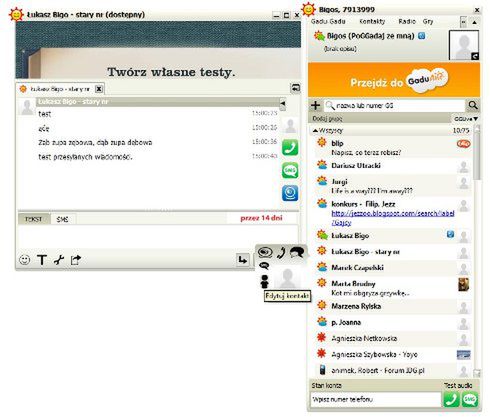Click the blue icon next to Bigos status
490x417 pixels.
point(422,36)
